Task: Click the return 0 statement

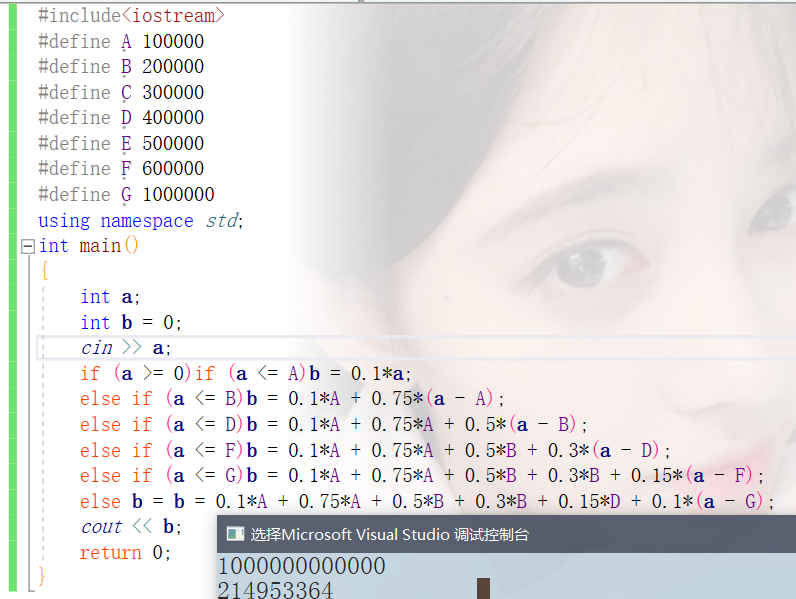Action: pyautogui.click(x=126, y=552)
